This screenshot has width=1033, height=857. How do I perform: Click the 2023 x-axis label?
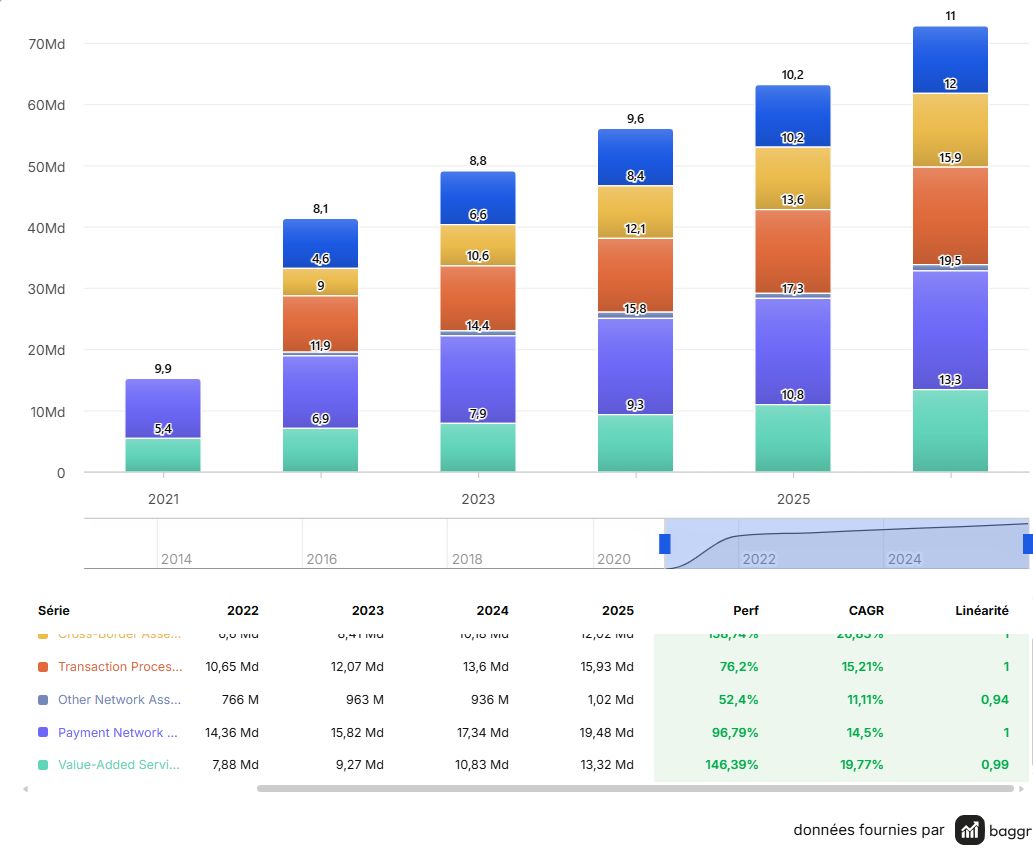coord(478,499)
